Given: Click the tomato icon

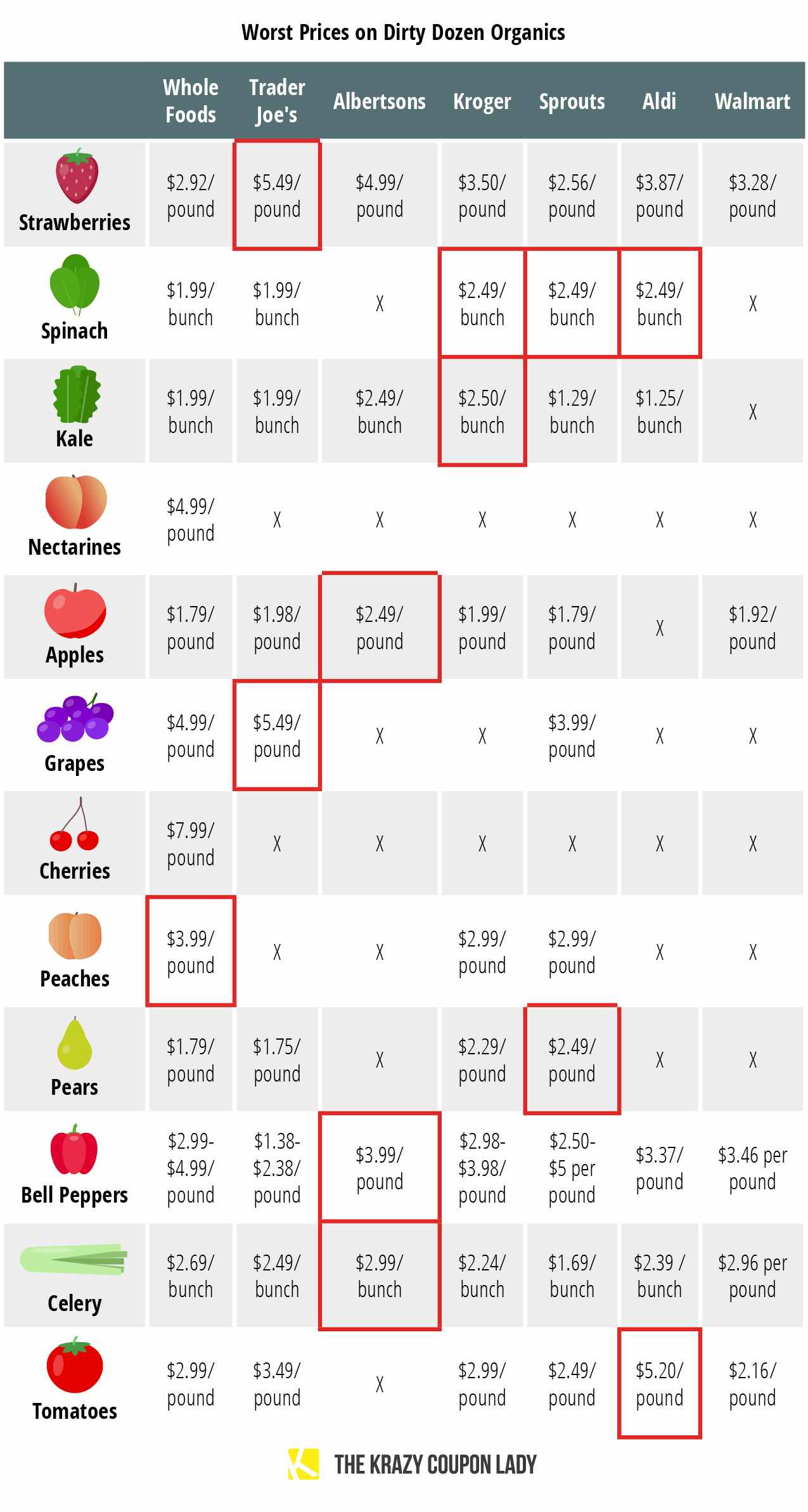Looking at the screenshot, I should [x=75, y=1366].
